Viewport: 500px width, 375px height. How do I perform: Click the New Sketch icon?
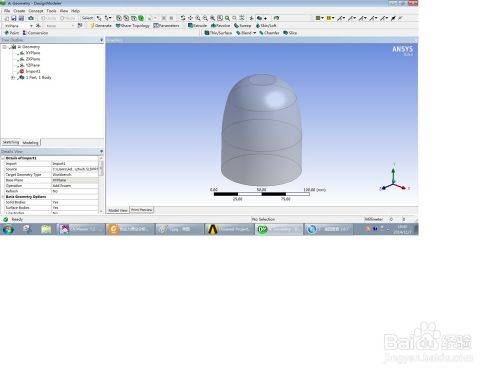coord(80,26)
